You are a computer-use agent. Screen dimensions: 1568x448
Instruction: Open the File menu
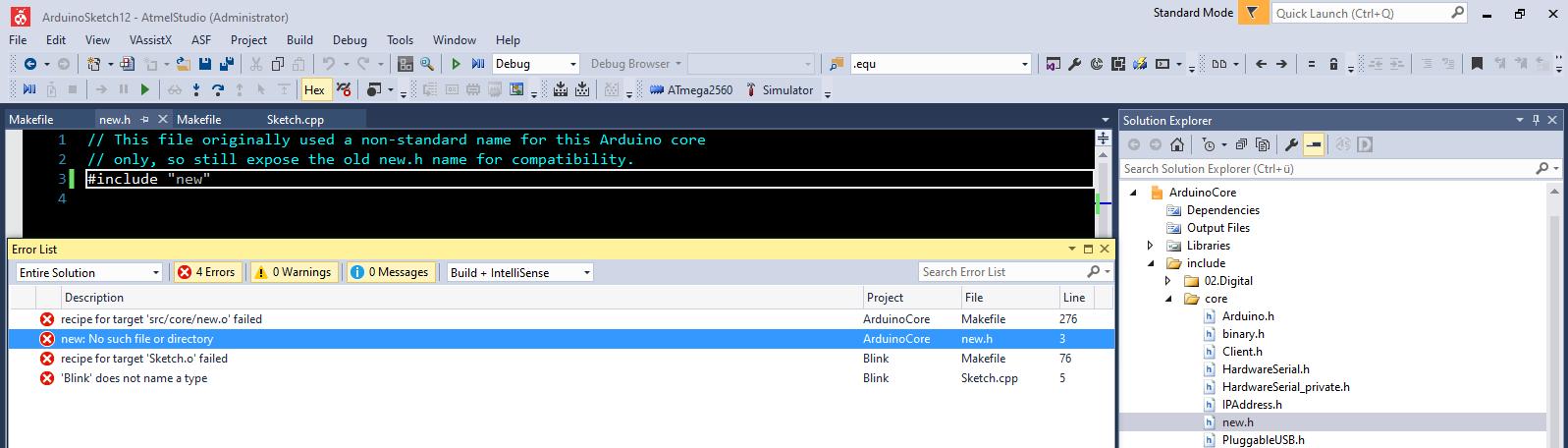coord(18,40)
